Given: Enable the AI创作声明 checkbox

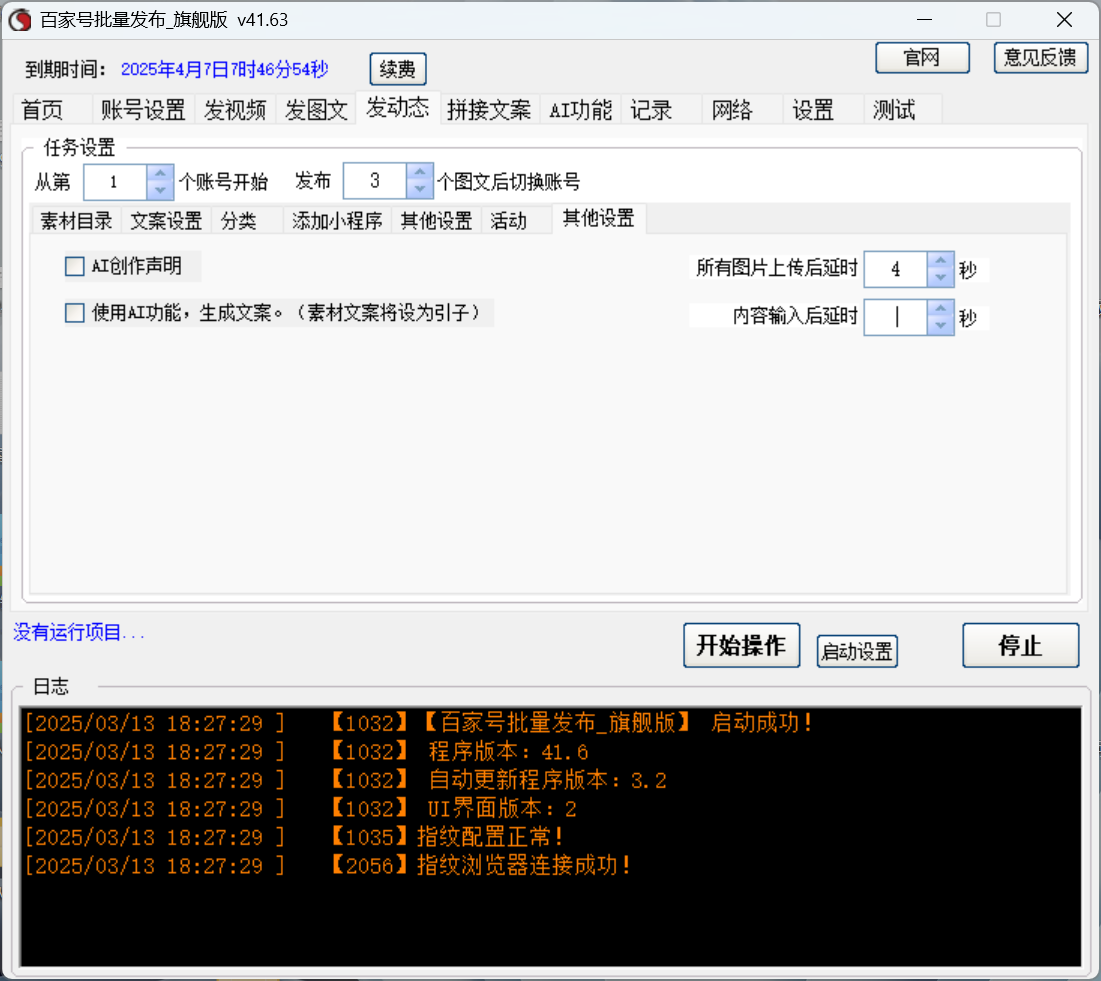Looking at the screenshot, I should [74, 266].
